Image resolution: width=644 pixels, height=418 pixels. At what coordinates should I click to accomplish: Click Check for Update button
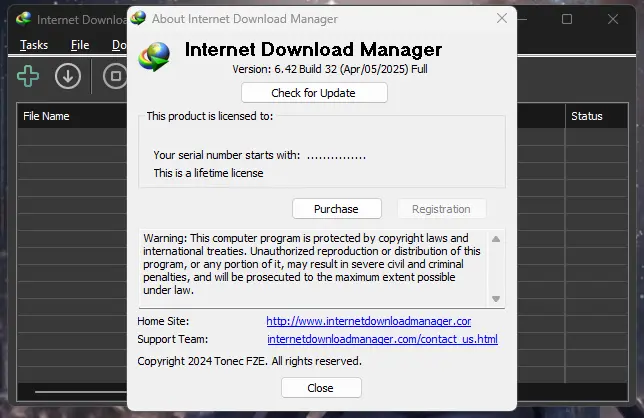coord(314,93)
